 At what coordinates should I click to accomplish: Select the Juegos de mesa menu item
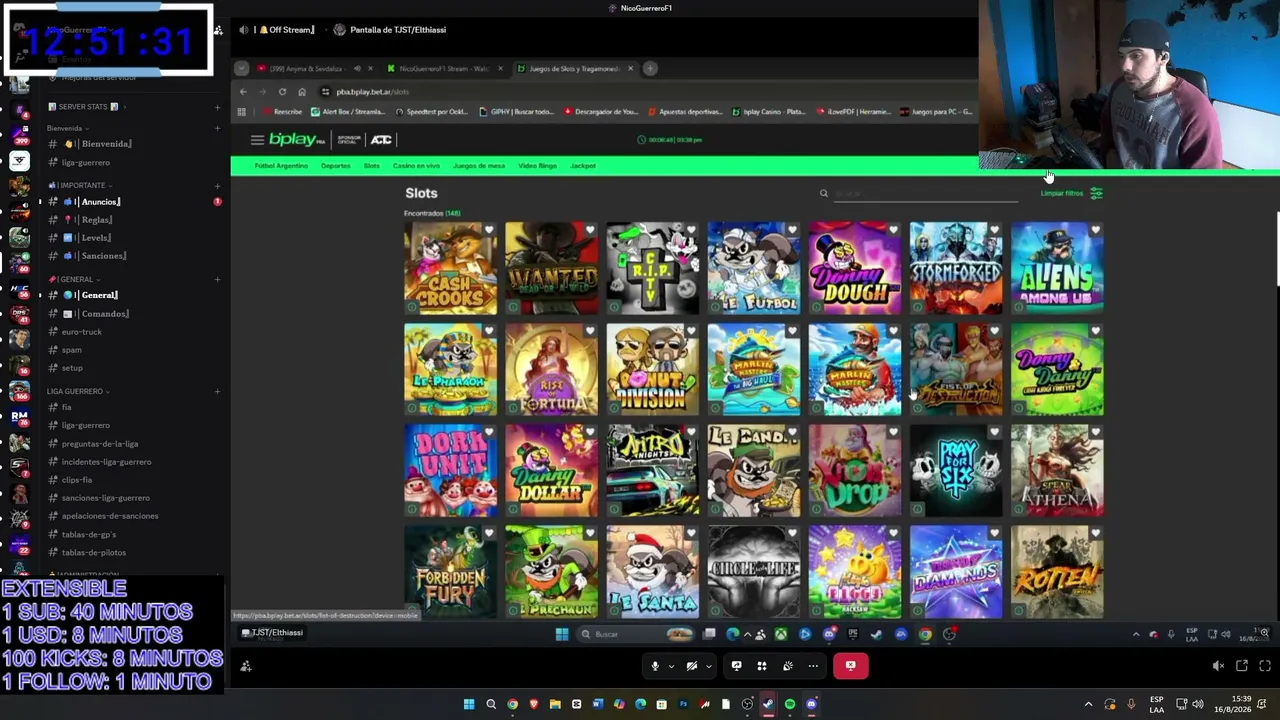point(479,166)
